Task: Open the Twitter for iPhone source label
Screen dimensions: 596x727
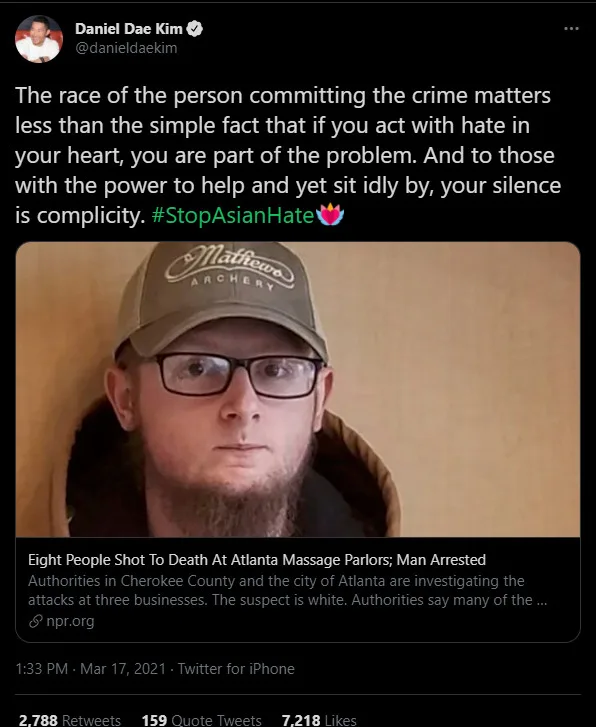Action: (x=236, y=669)
